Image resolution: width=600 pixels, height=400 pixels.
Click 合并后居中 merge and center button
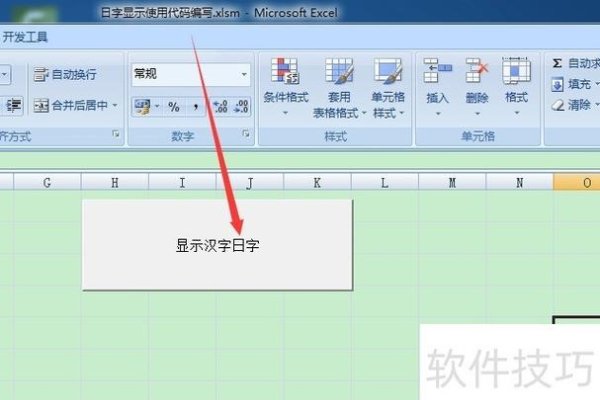pyautogui.click(x=70, y=105)
